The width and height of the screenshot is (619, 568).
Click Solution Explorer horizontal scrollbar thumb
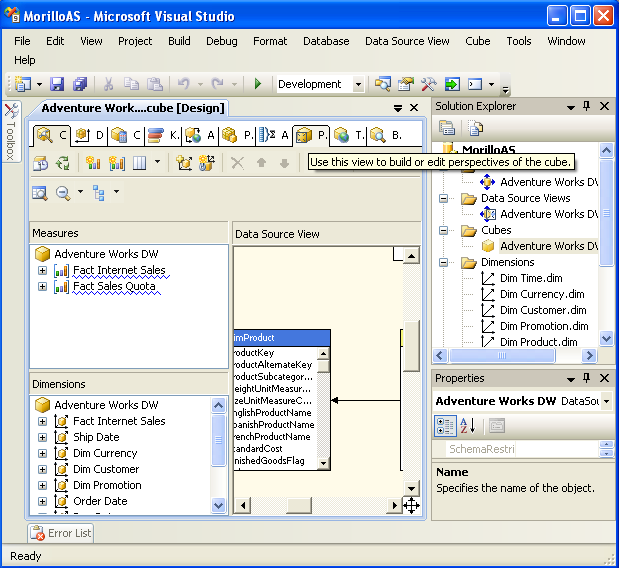click(502, 356)
